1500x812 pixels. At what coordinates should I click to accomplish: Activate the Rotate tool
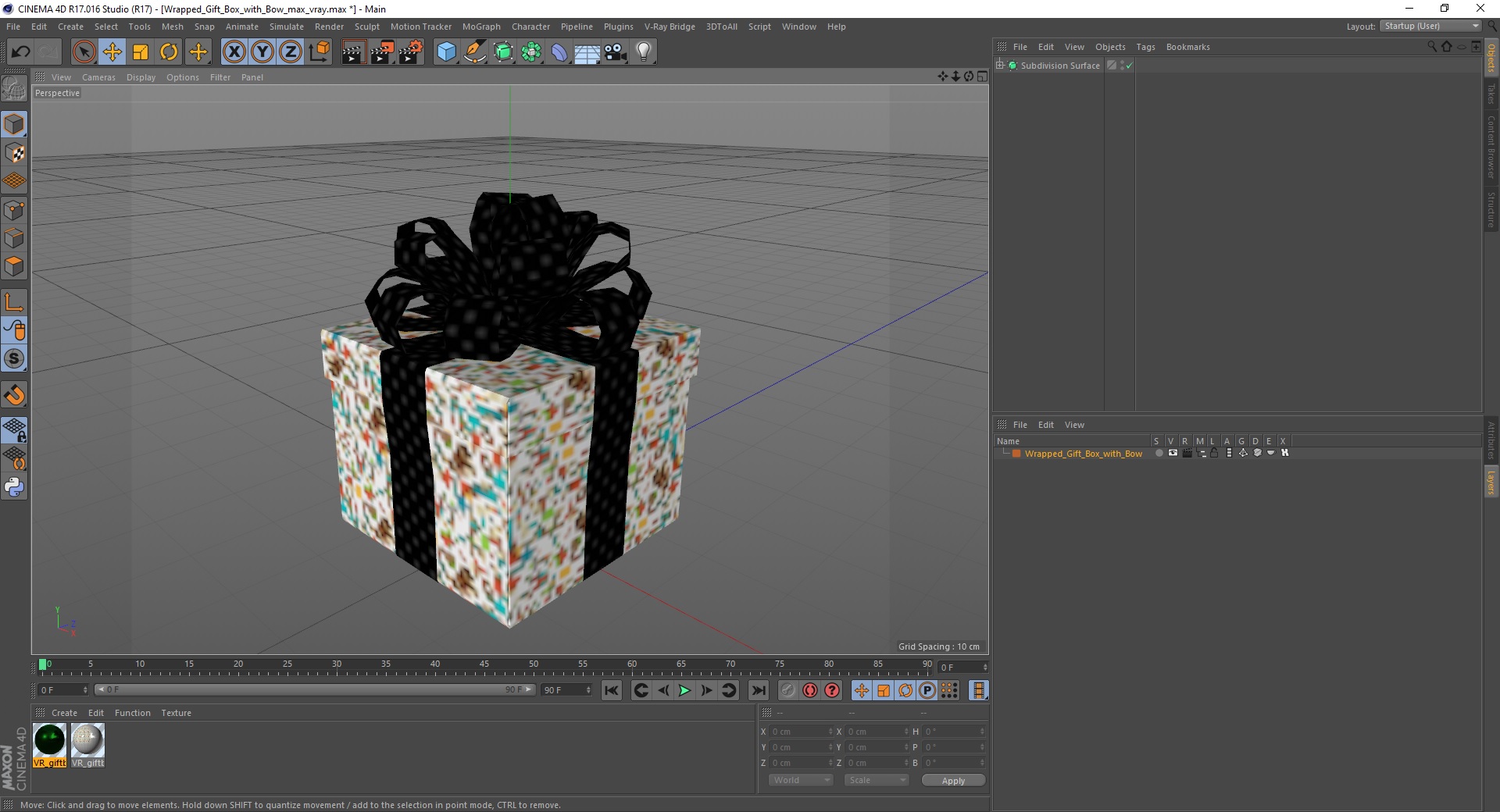point(169,52)
